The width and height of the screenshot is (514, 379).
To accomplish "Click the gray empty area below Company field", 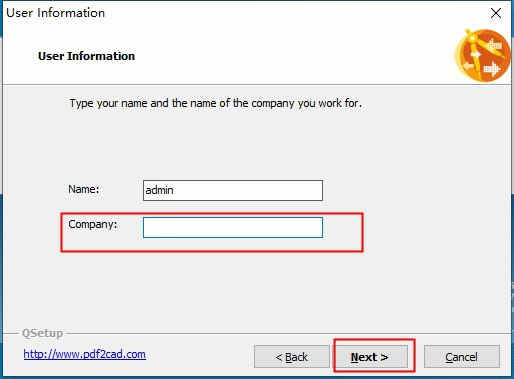I will [x=233, y=287].
